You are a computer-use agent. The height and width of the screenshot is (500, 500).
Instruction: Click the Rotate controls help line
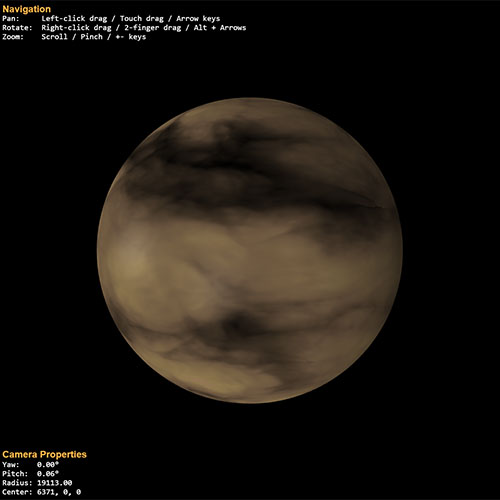[124, 28]
